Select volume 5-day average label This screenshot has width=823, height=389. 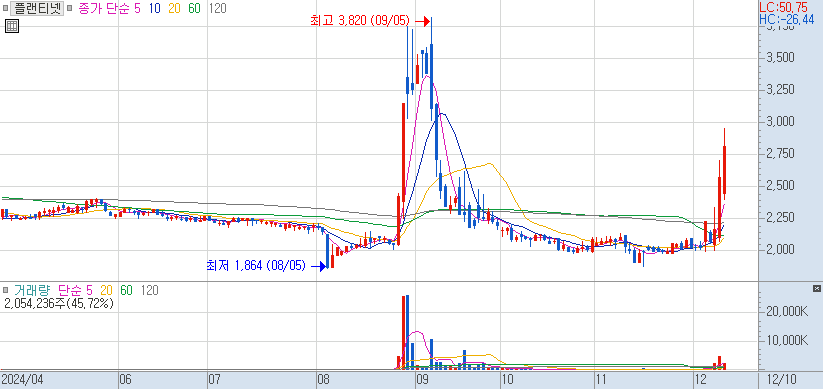(89, 290)
